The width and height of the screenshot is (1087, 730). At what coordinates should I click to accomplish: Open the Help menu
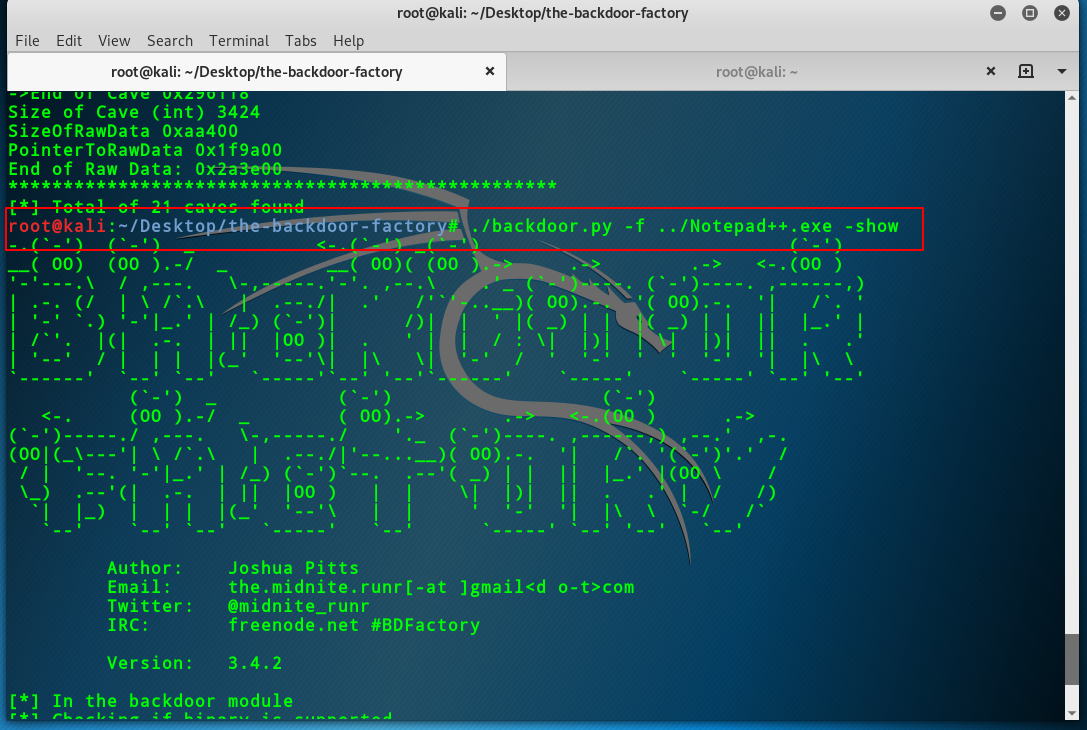pyautogui.click(x=348, y=41)
